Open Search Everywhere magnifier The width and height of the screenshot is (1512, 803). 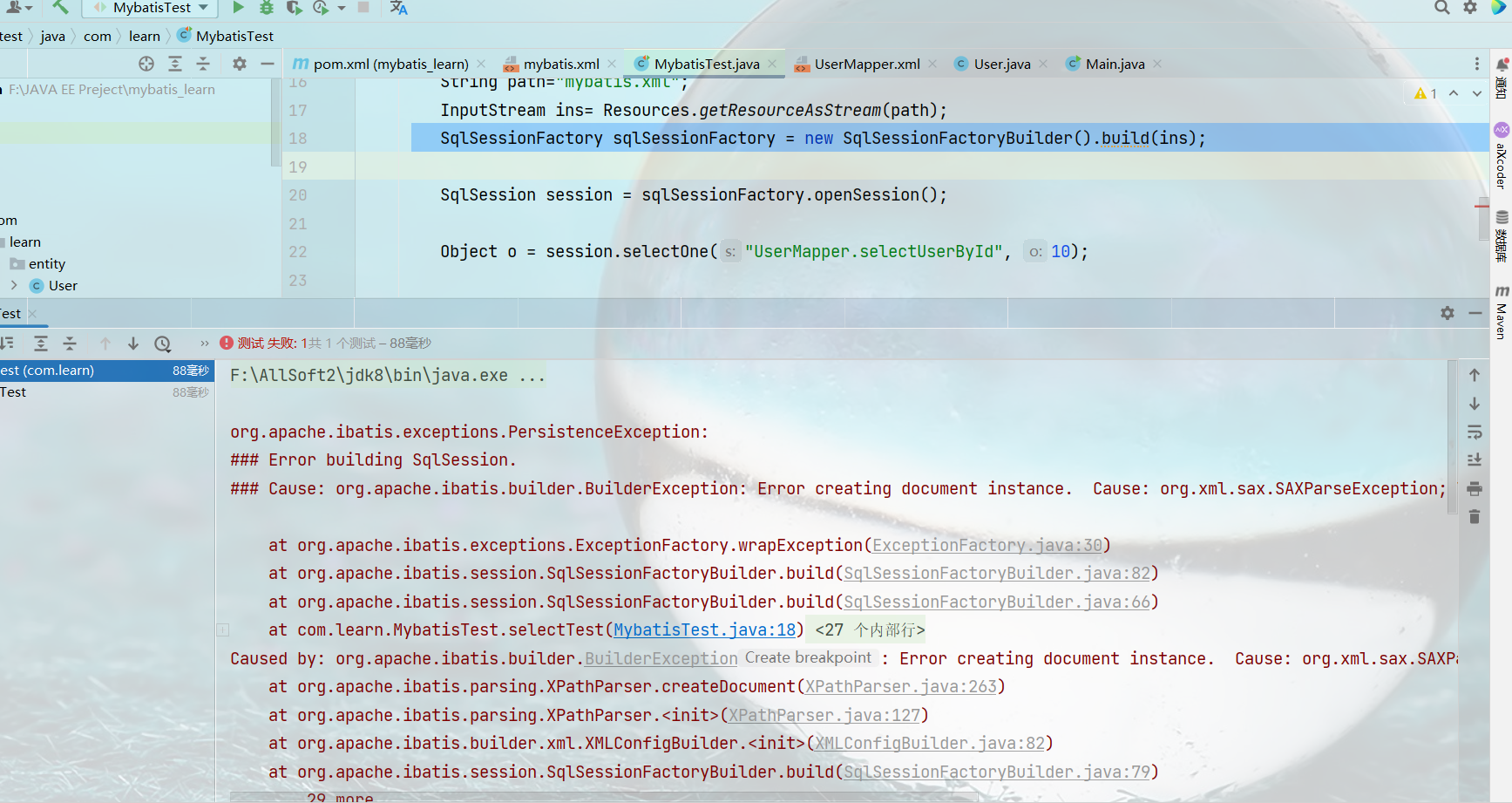(x=1442, y=8)
